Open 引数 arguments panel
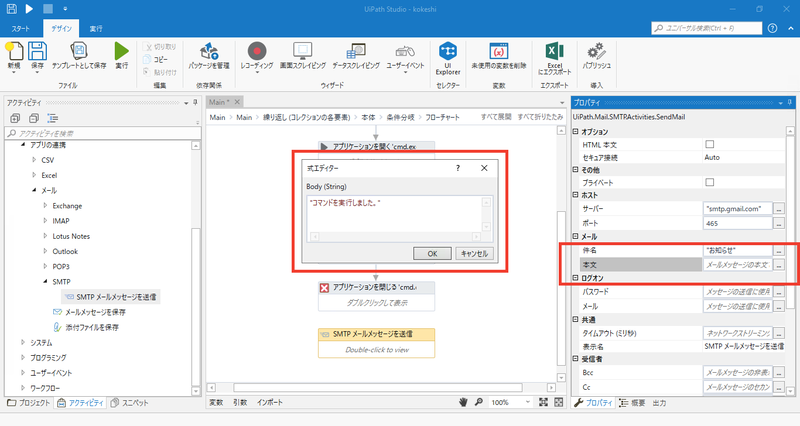 coord(240,402)
